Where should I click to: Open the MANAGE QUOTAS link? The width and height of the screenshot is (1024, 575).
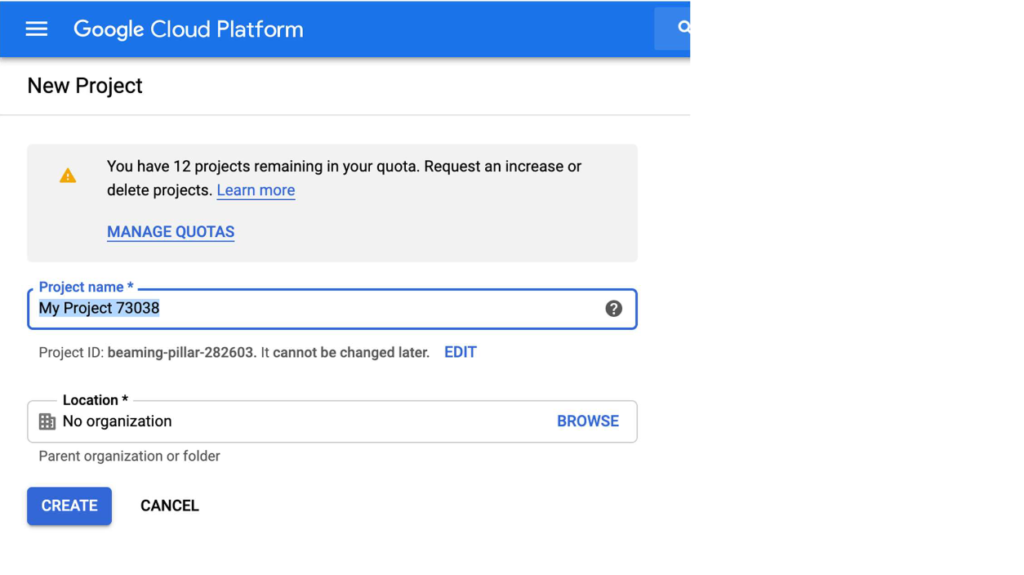pyautogui.click(x=171, y=232)
